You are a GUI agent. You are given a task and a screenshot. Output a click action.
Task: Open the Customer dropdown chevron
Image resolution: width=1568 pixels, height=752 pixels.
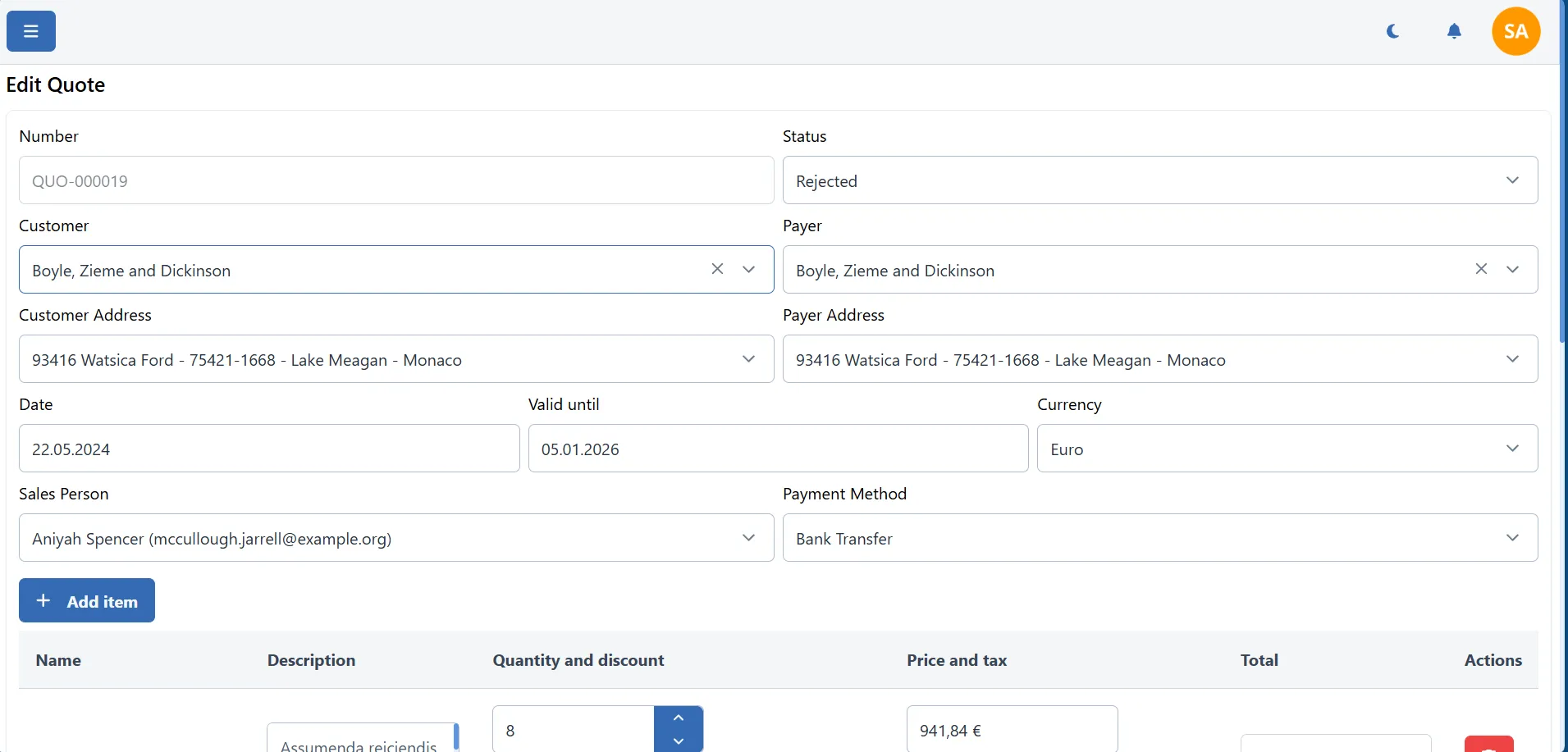coord(748,269)
